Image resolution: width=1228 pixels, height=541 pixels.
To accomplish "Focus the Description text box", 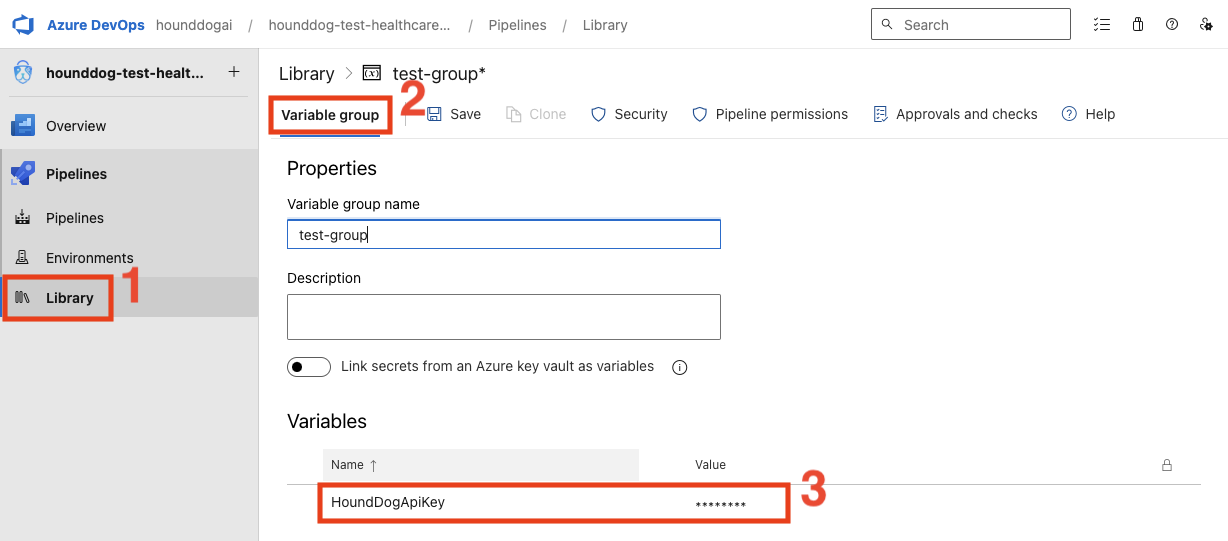I will coord(504,317).
